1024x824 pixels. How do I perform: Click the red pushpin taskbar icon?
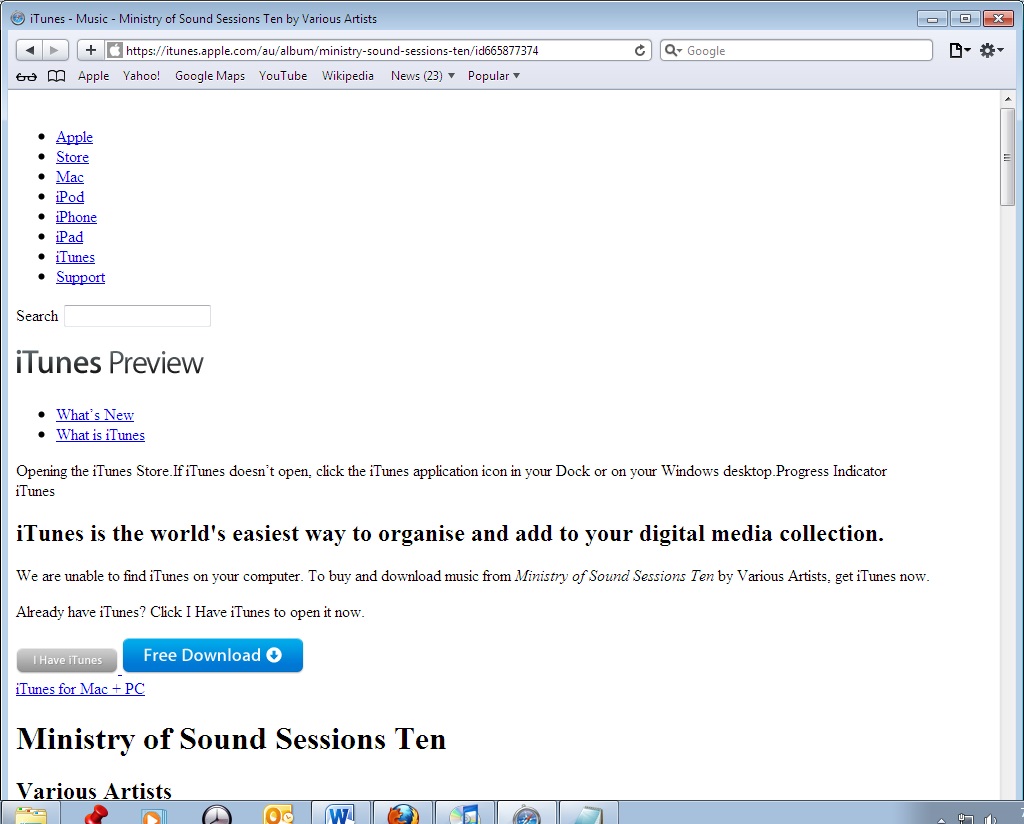95,814
